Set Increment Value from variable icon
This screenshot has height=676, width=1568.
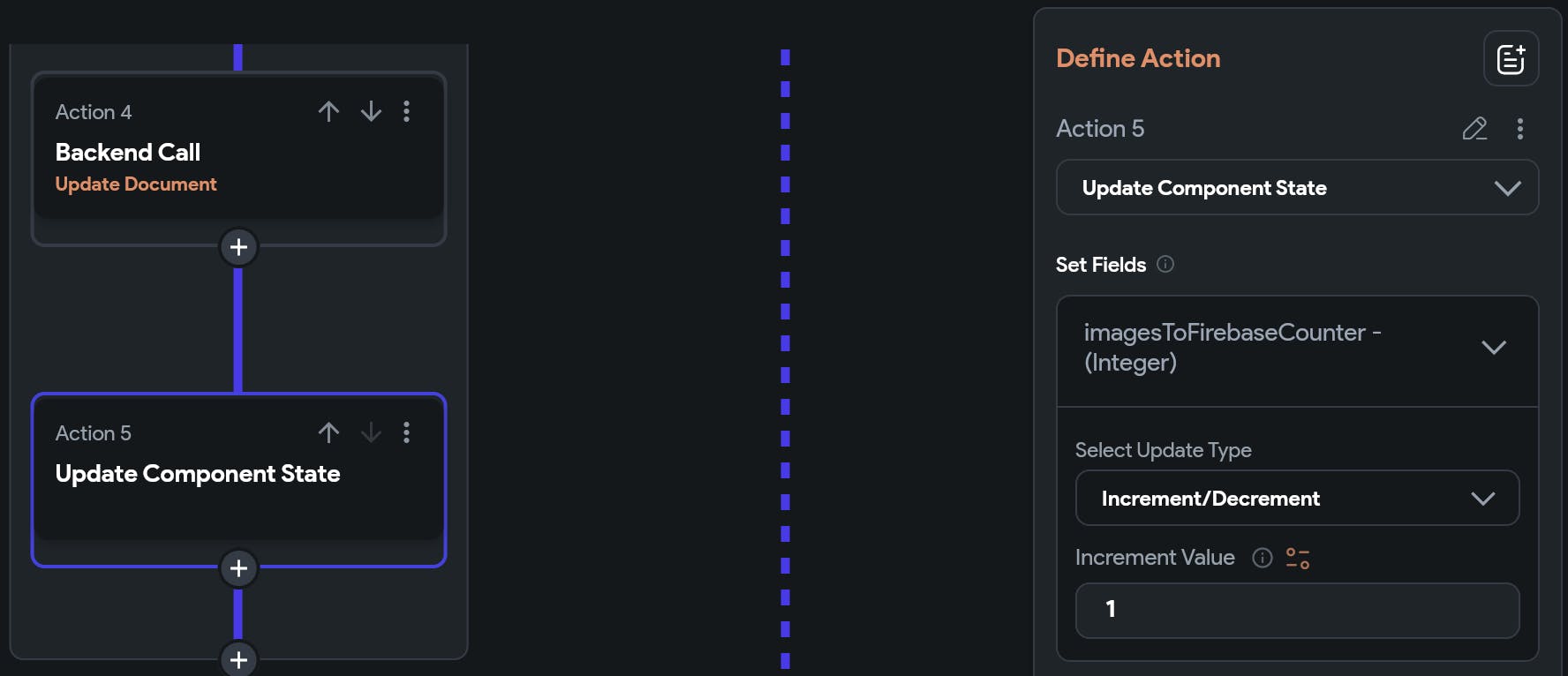(x=1298, y=558)
